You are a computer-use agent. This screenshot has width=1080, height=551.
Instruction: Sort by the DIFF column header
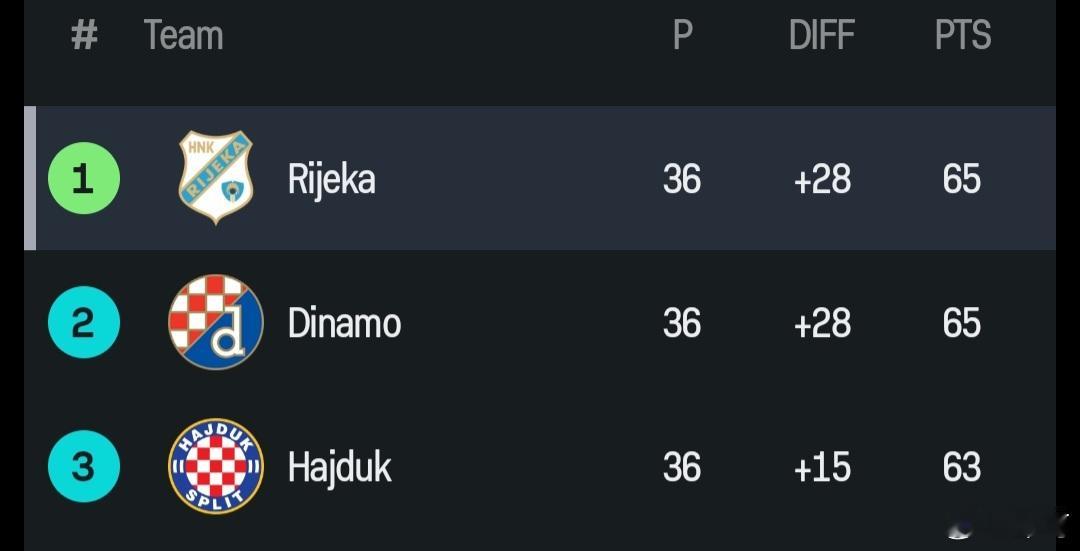tap(822, 35)
